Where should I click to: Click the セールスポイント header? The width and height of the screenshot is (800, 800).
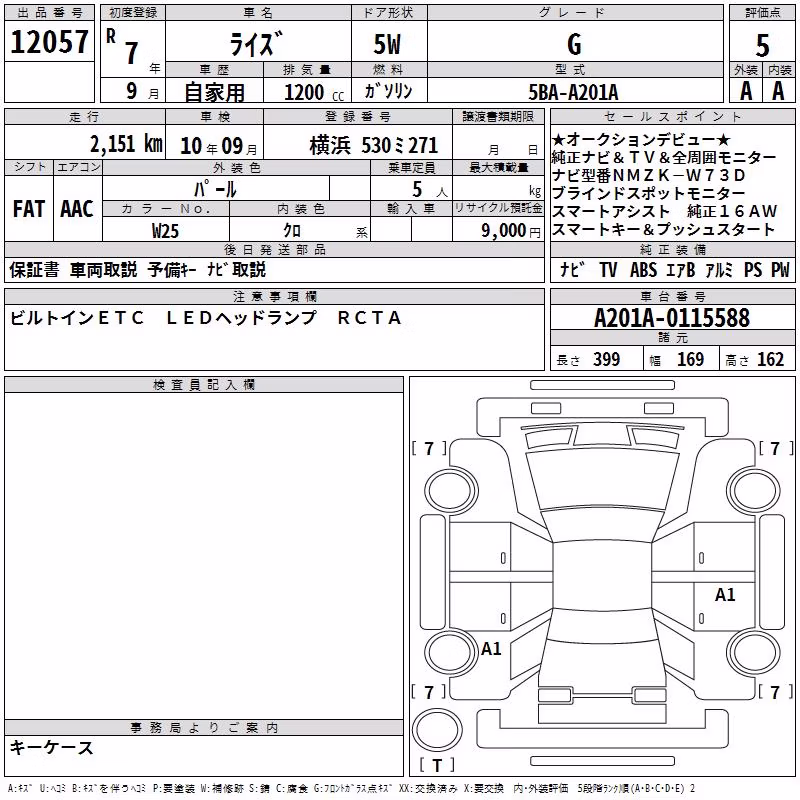pos(672,117)
